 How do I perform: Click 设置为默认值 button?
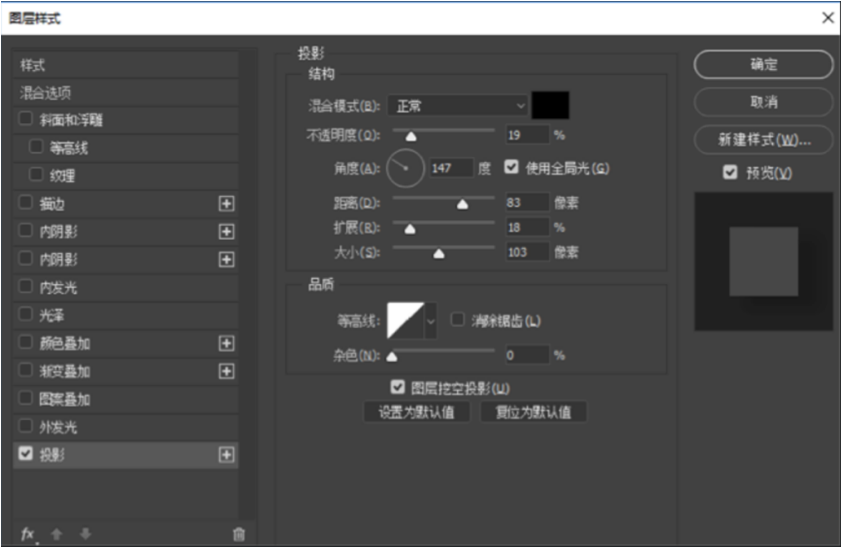(417, 412)
